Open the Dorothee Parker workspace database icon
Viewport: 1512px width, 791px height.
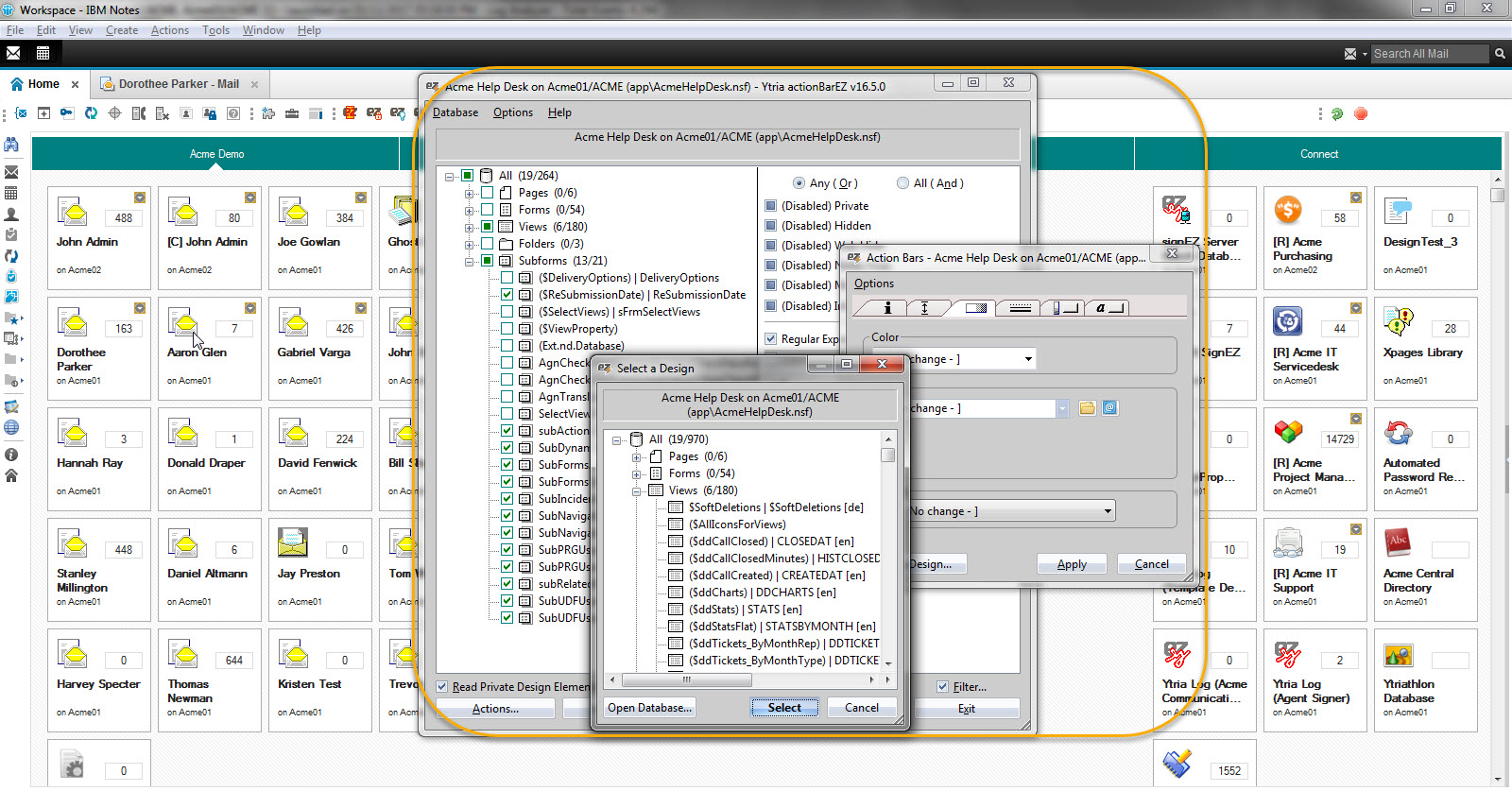tap(99, 348)
